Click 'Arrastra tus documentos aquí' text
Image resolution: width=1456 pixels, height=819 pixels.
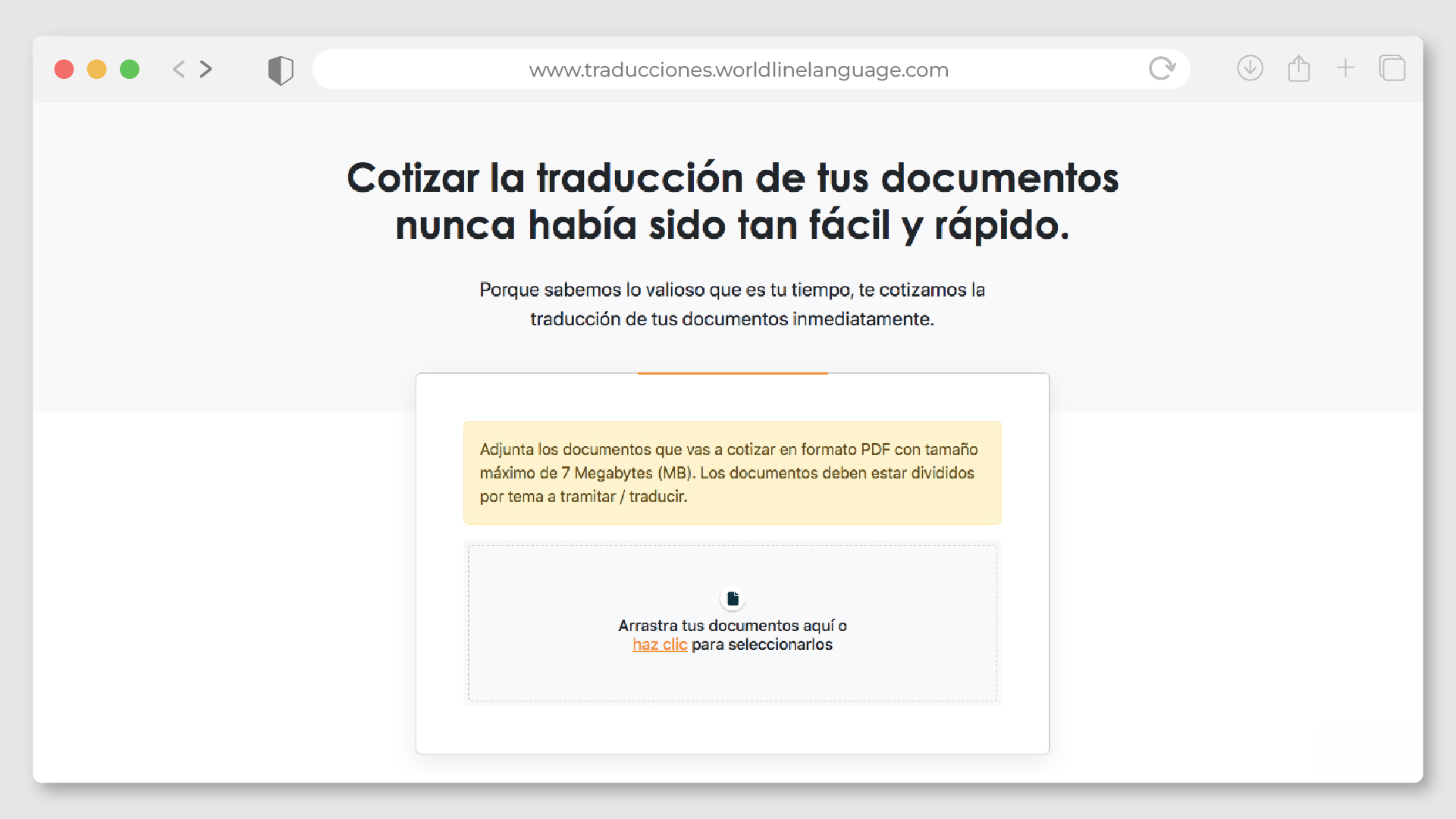(732, 626)
